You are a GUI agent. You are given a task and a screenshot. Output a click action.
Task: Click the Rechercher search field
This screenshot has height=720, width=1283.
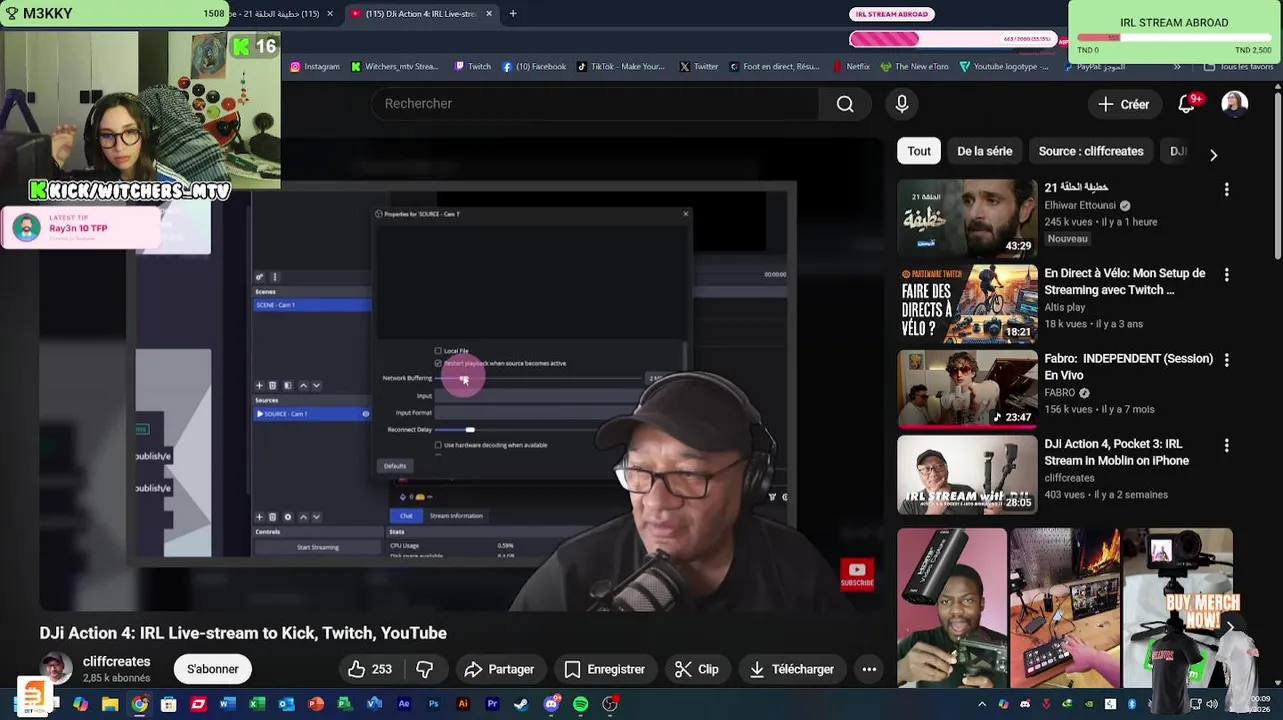595,104
